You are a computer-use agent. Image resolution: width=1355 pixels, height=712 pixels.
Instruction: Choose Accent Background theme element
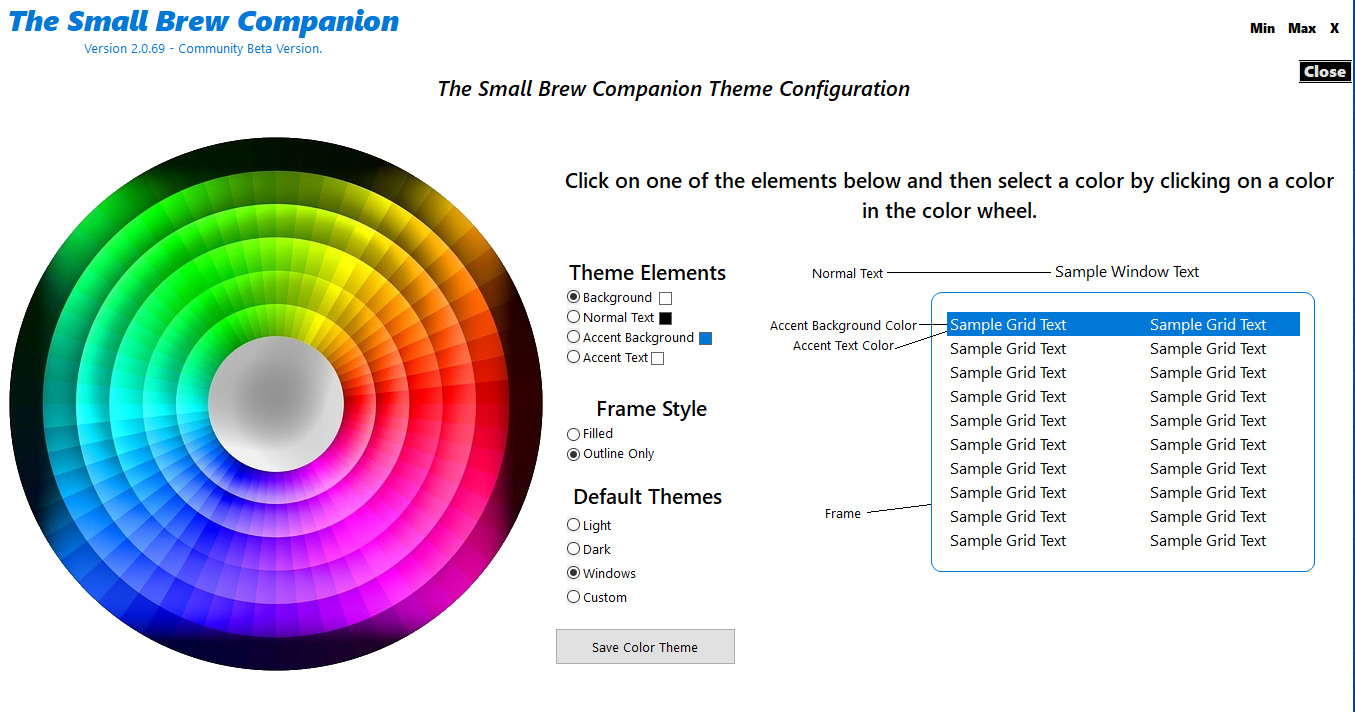573,337
